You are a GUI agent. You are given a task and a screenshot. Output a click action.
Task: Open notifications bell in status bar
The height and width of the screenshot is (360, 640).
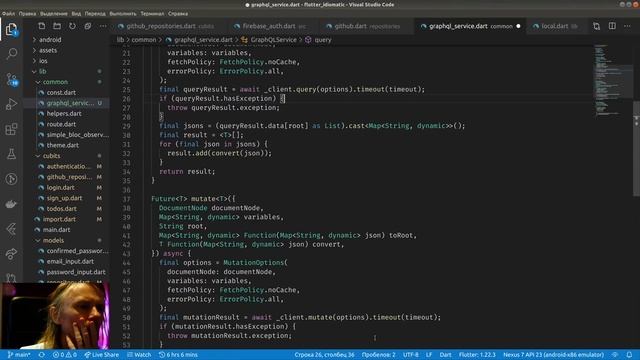tap(629, 355)
